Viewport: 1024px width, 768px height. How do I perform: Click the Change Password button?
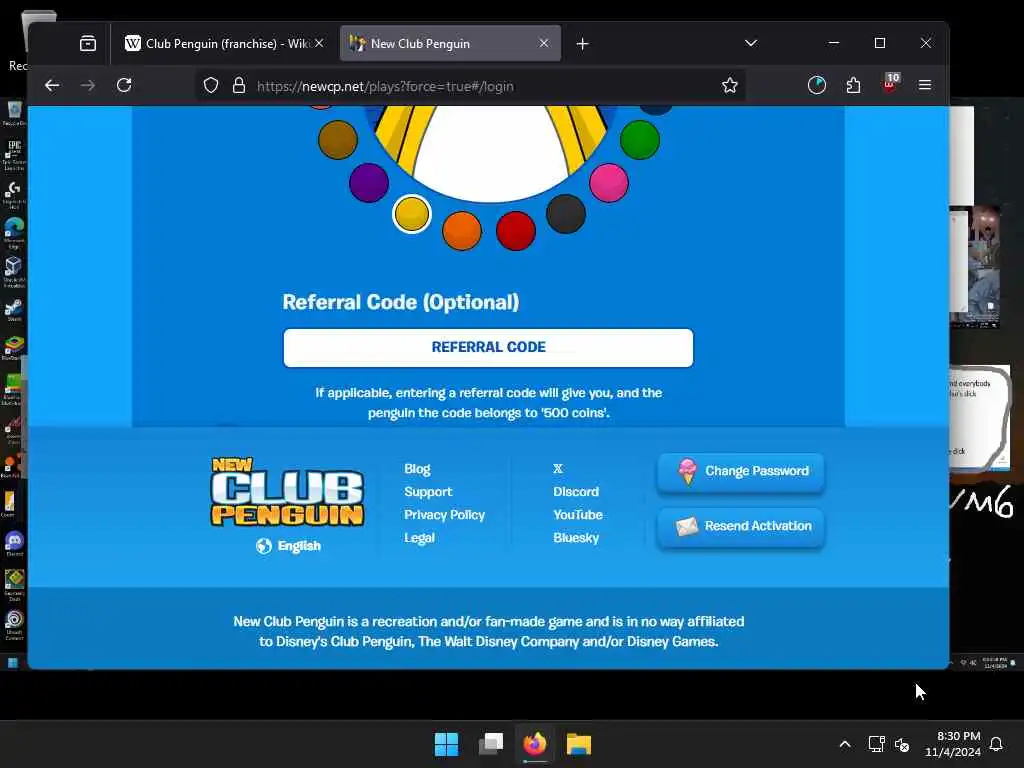click(x=741, y=472)
